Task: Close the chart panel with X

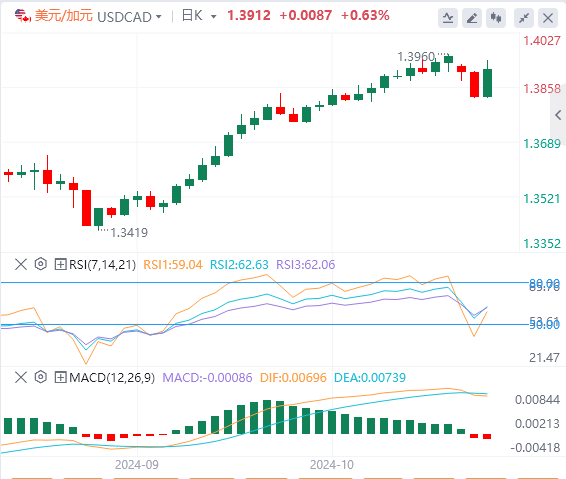Action: 548,18
